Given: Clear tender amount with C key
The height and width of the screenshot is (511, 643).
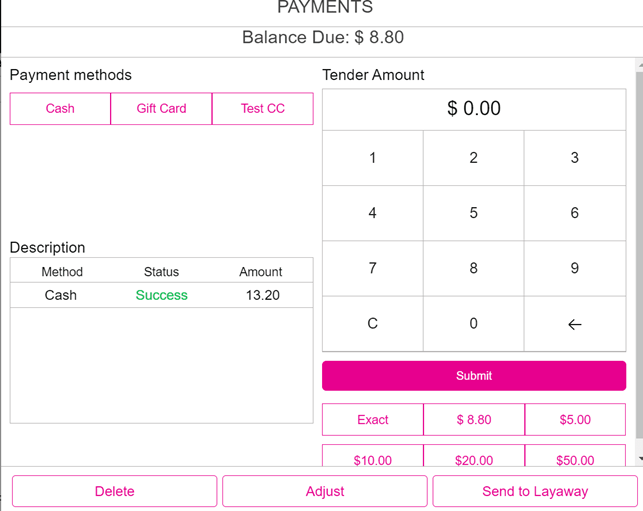Looking at the screenshot, I should point(372,323).
